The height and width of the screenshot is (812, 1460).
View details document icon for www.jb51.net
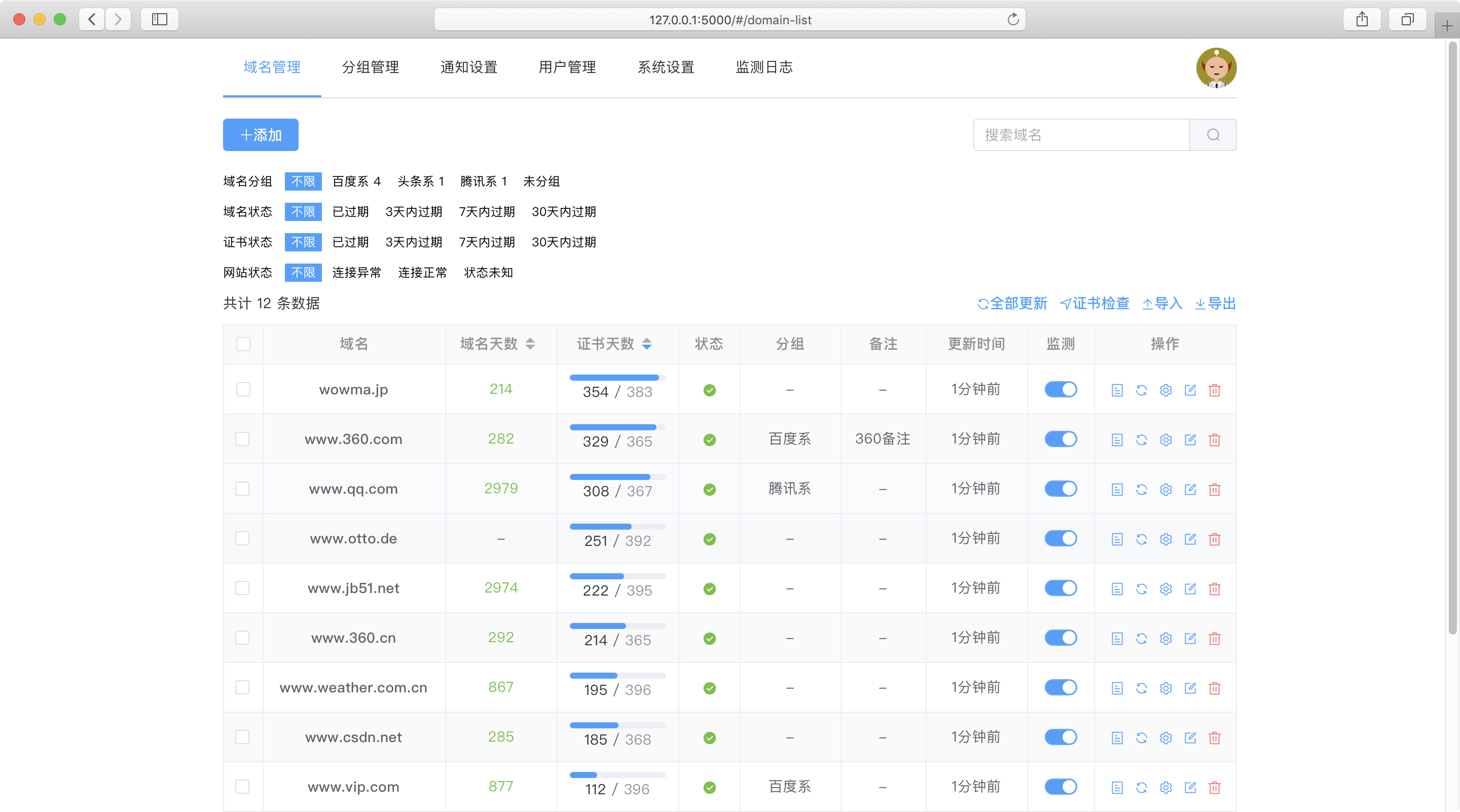pyautogui.click(x=1116, y=589)
